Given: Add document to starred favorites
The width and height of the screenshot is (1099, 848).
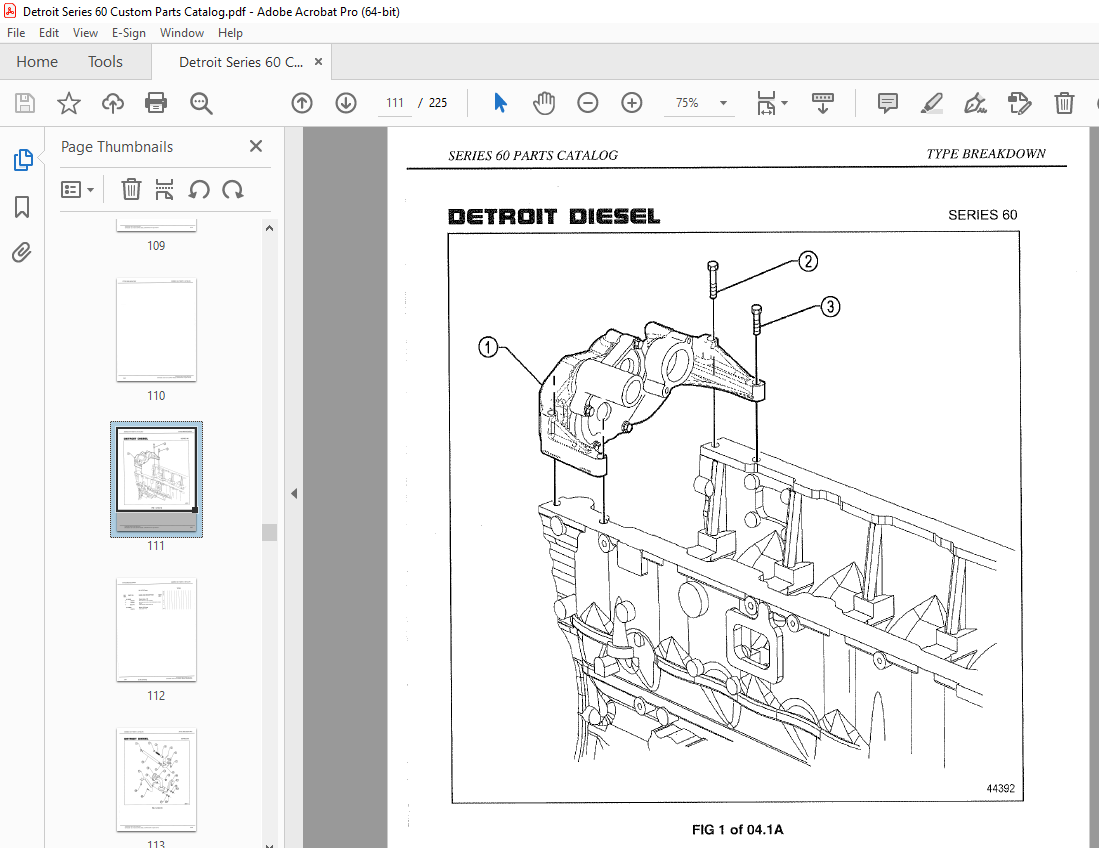Looking at the screenshot, I should [x=69, y=103].
